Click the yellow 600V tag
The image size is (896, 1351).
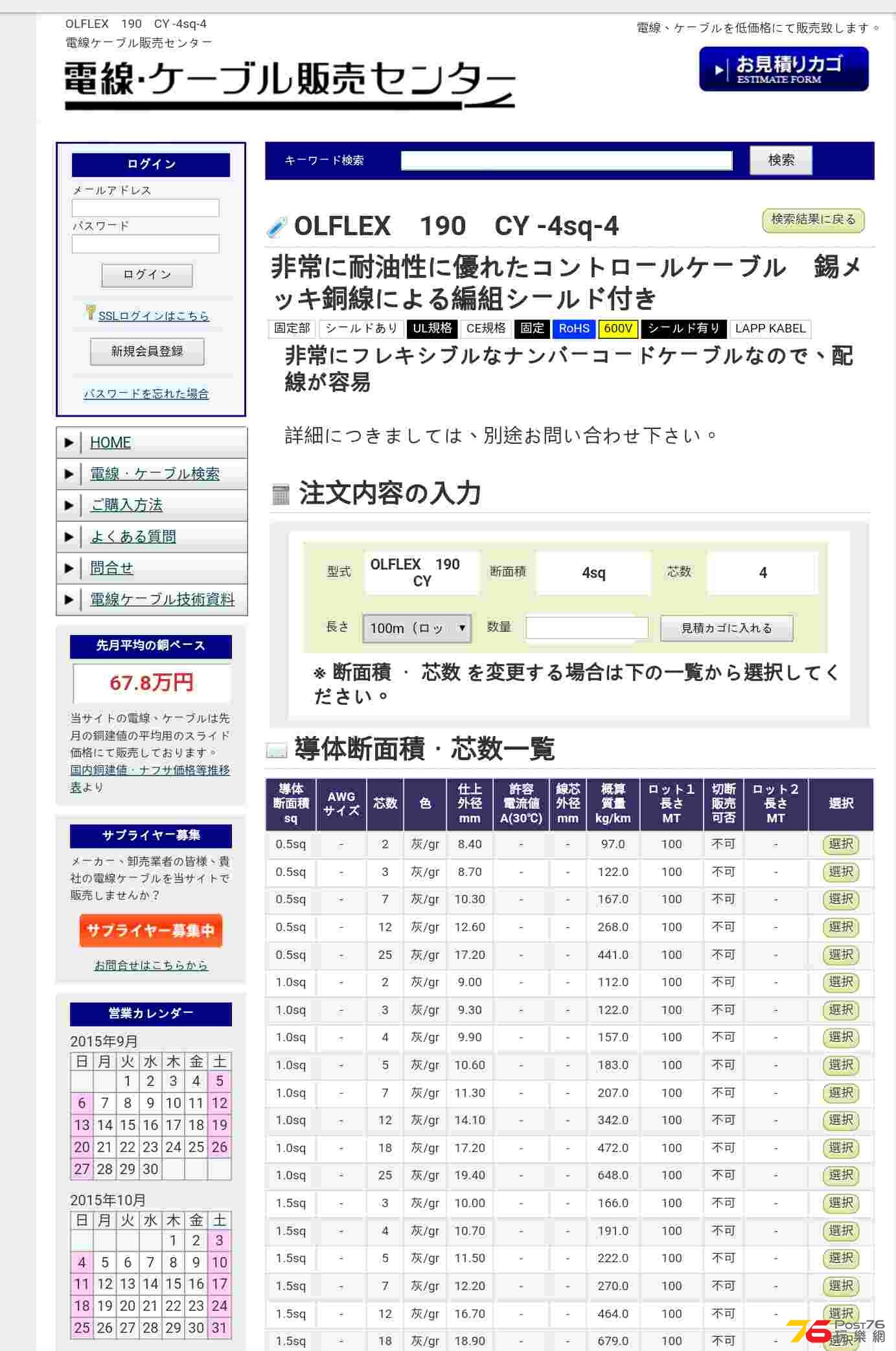point(617,329)
